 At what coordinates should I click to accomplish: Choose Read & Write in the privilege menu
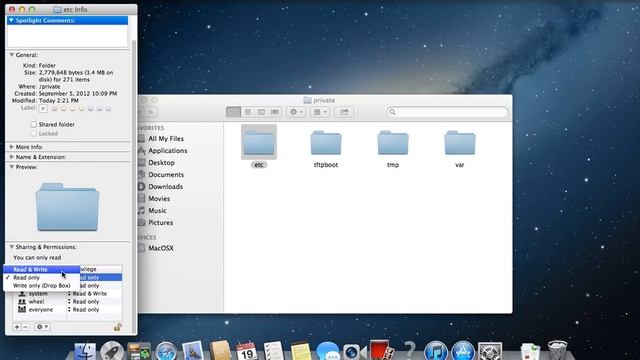click(42, 269)
